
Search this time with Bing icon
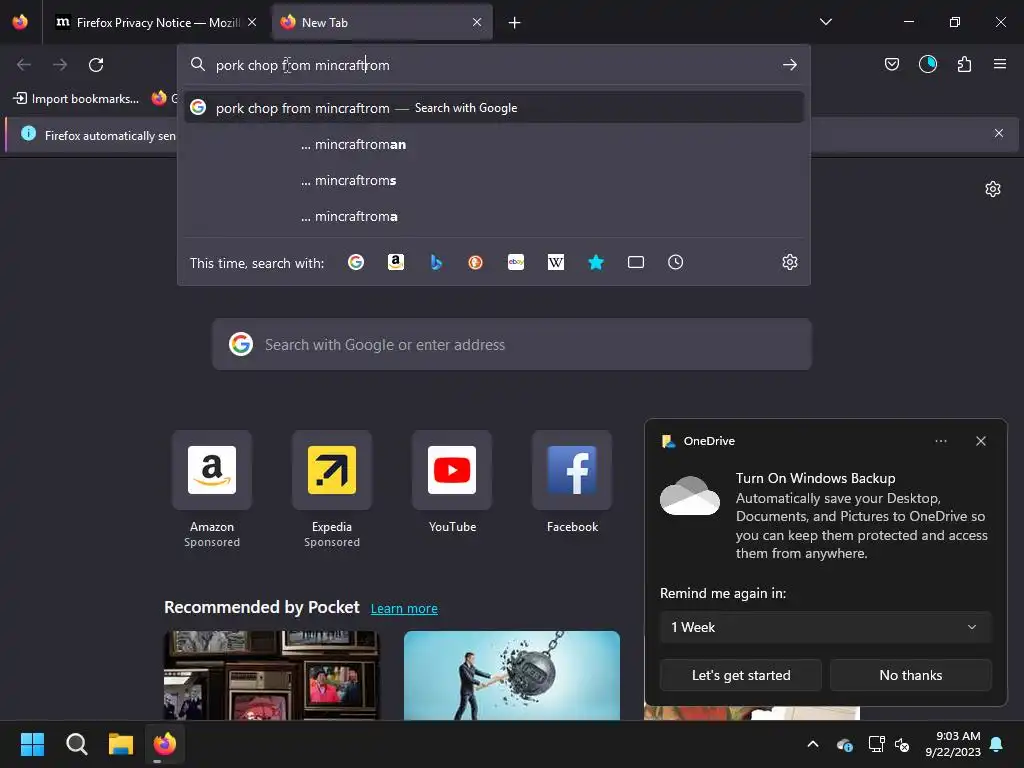pyautogui.click(x=436, y=263)
